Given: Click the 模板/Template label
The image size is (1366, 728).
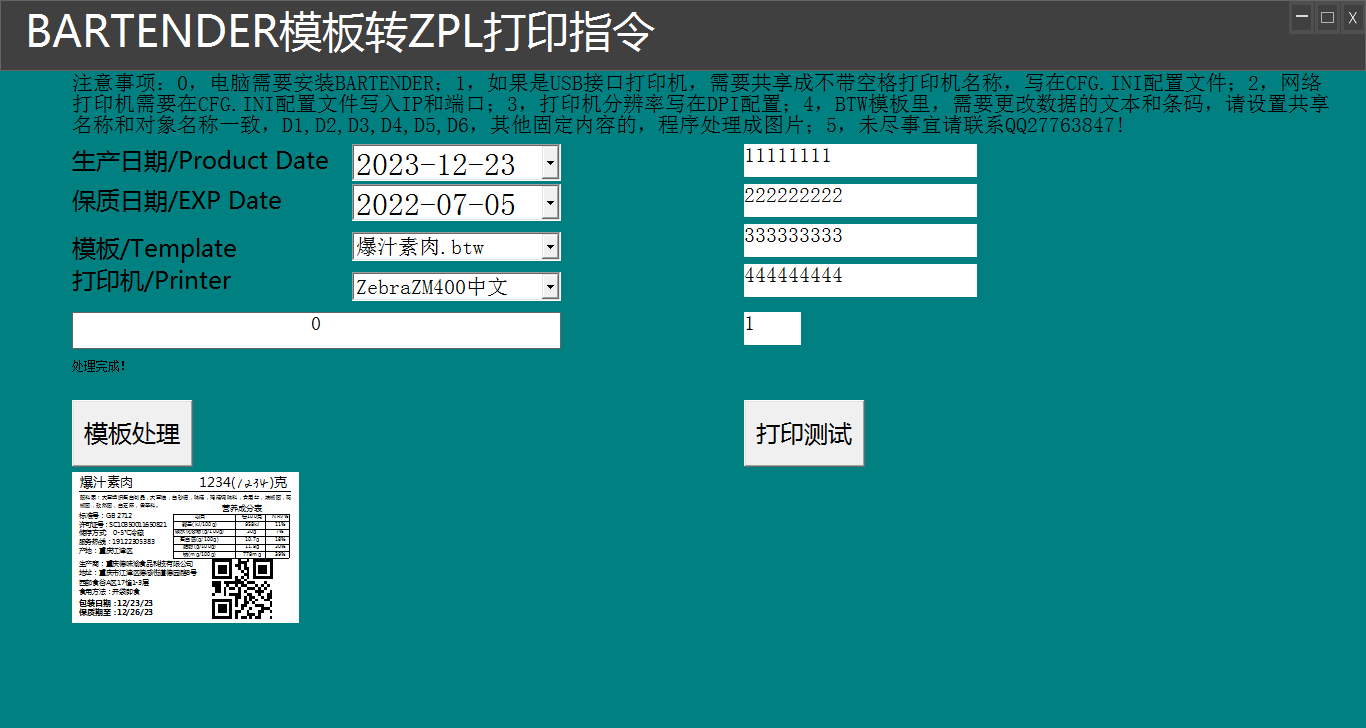Looking at the screenshot, I should coord(155,249).
